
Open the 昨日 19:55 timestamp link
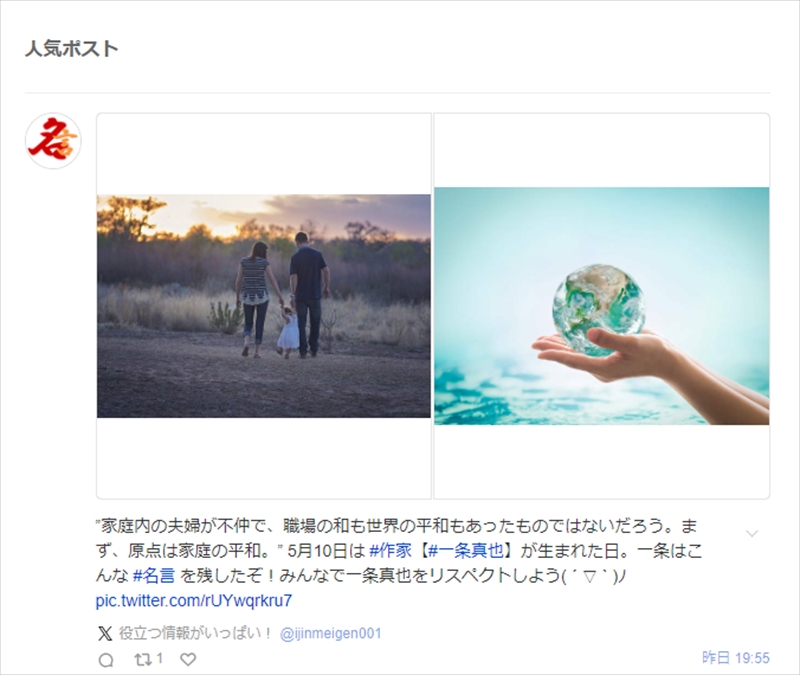736,658
